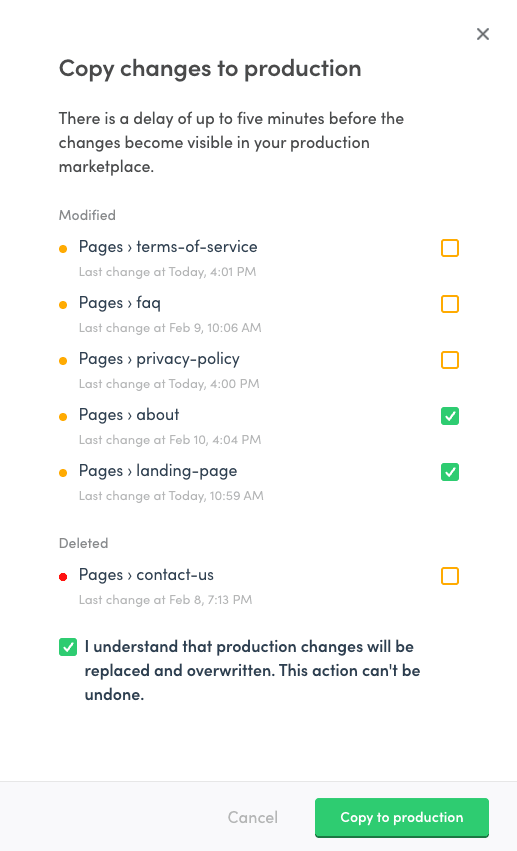Click the orange dot beside about
The image size is (517, 851).
pyautogui.click(x=63, y=416)
